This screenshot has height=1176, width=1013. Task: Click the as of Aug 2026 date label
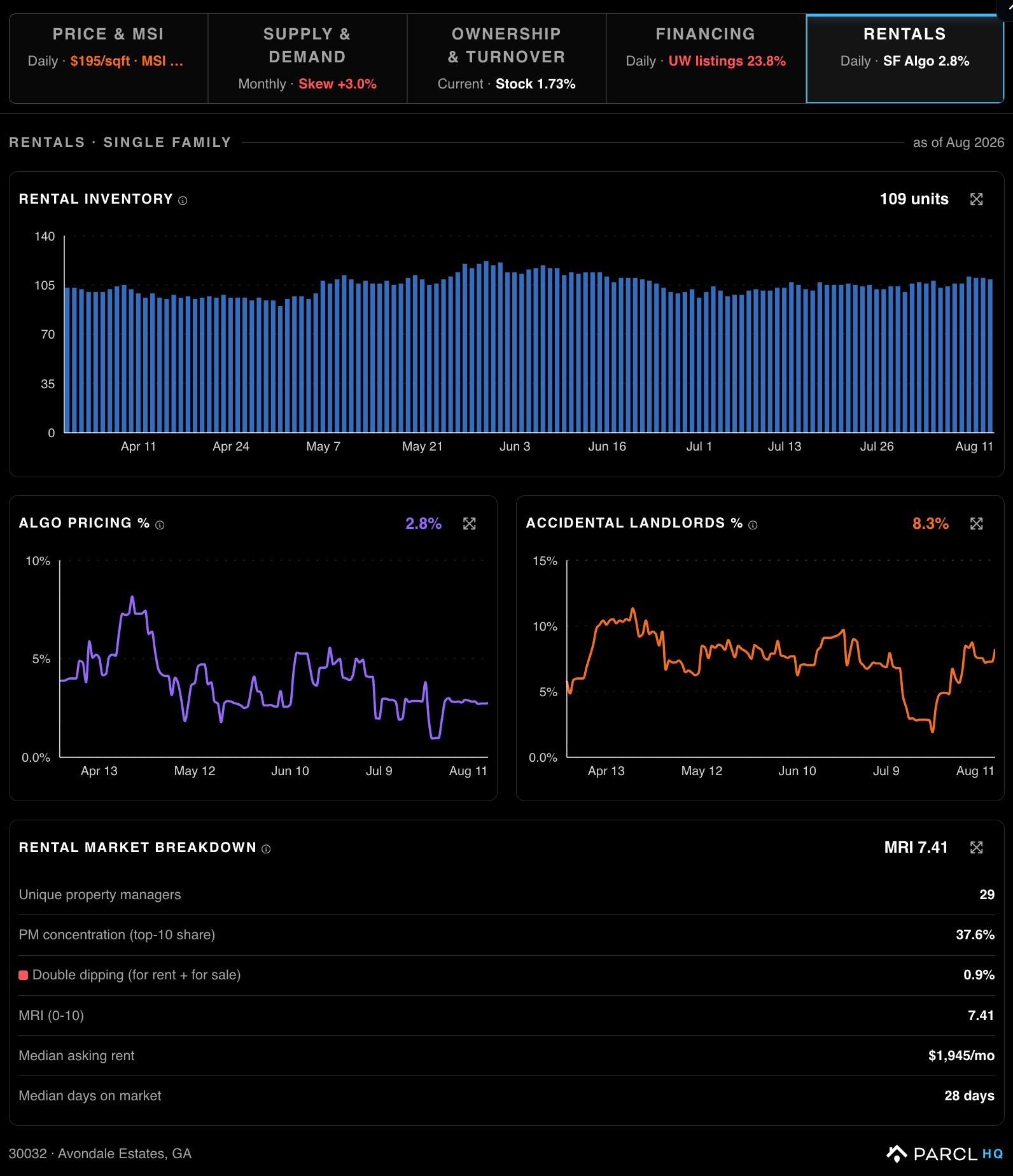click(958, 143)
